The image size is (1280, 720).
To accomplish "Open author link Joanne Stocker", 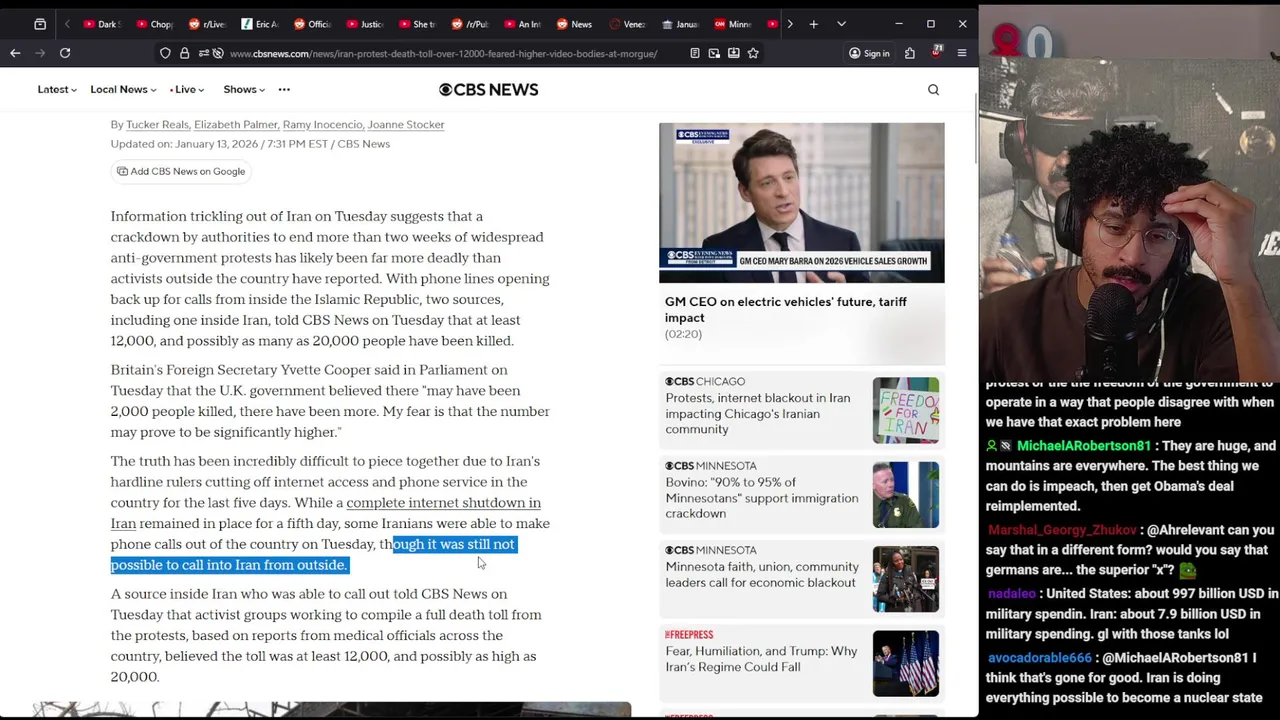I will coord(406,125).
